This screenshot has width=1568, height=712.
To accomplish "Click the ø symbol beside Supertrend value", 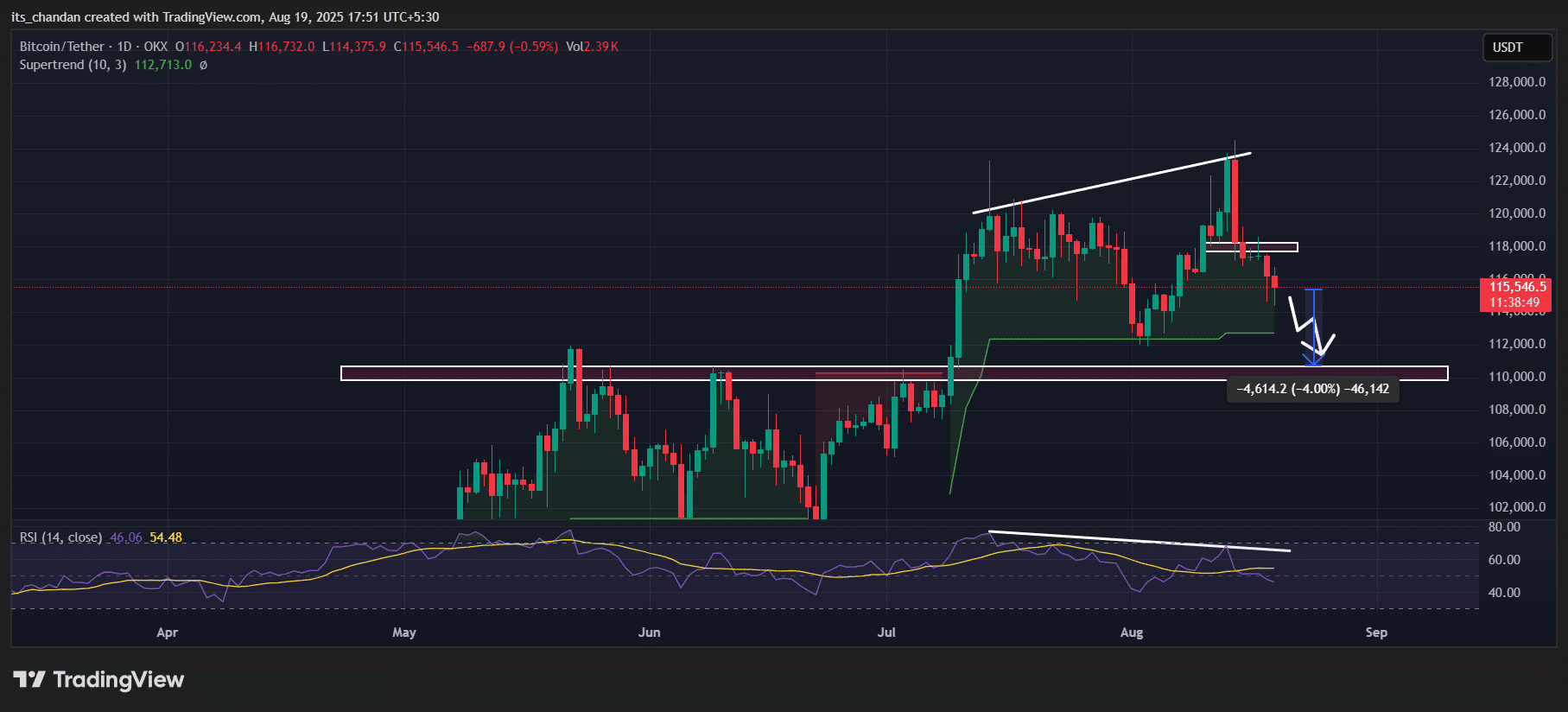I will [203, 65].
